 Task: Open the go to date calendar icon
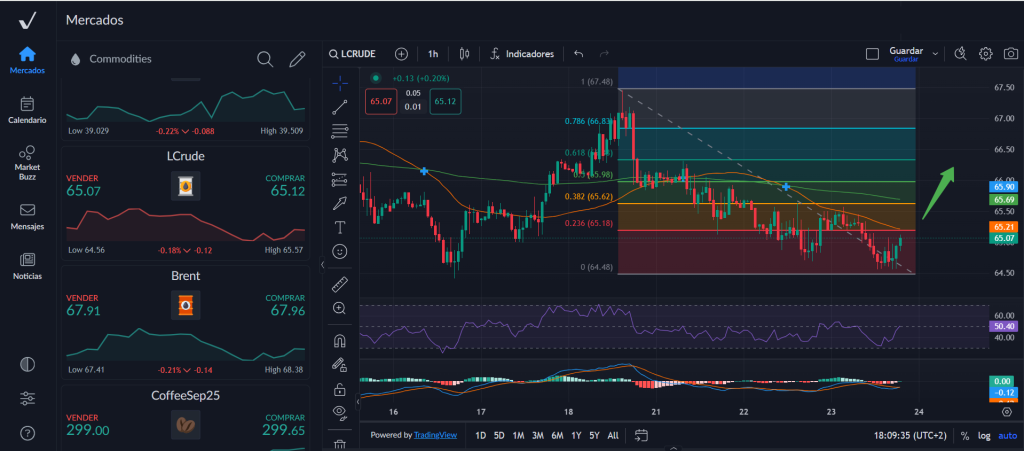(641, 435)
